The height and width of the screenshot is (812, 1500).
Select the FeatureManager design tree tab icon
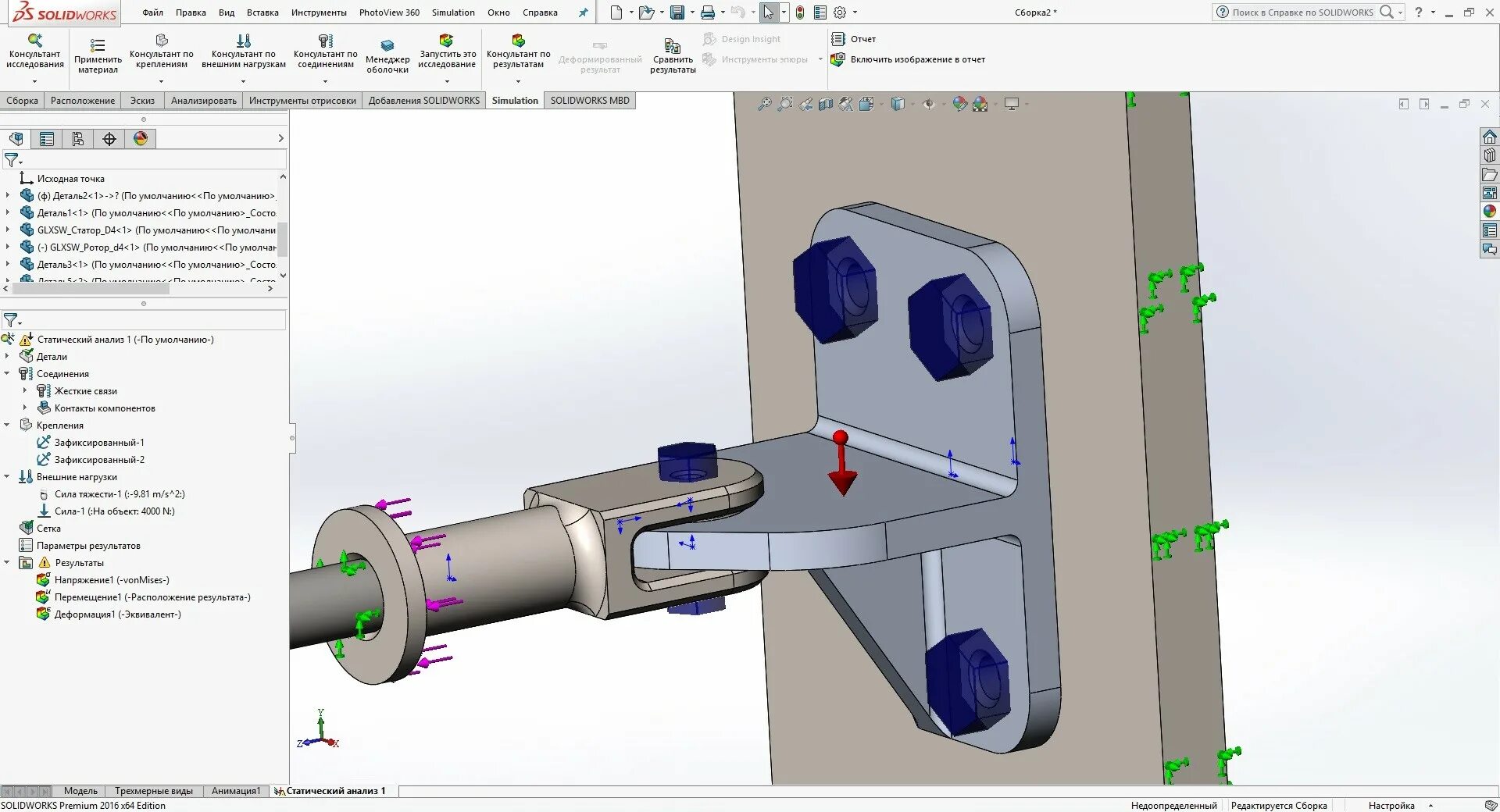point(16,139)
